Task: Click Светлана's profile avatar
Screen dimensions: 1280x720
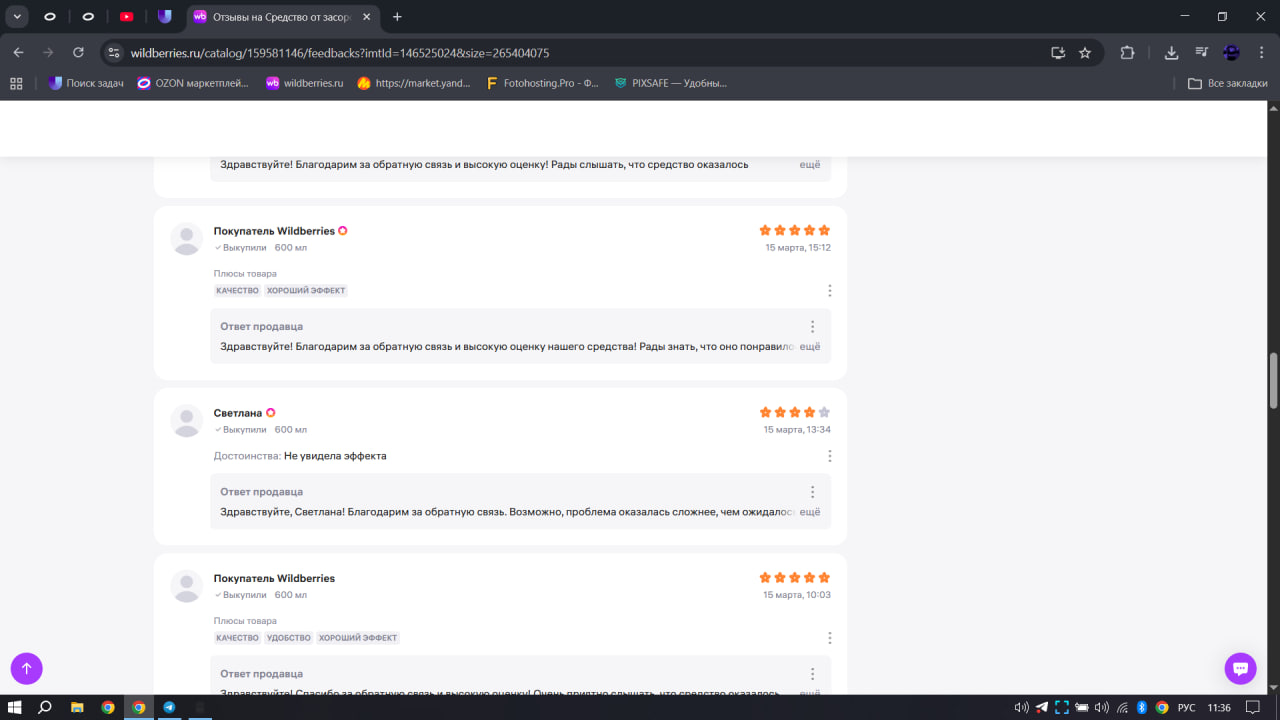Action: point(187,421)
